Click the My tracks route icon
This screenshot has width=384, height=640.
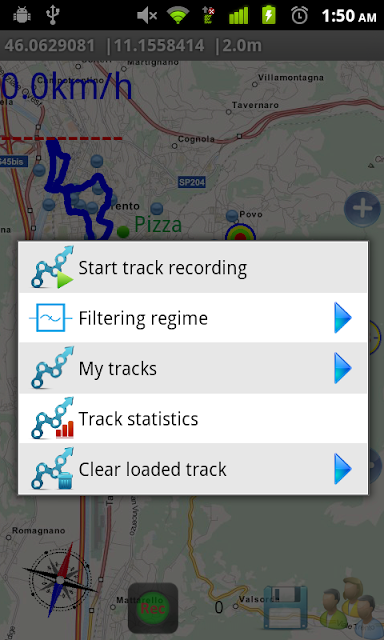[52, 367]
